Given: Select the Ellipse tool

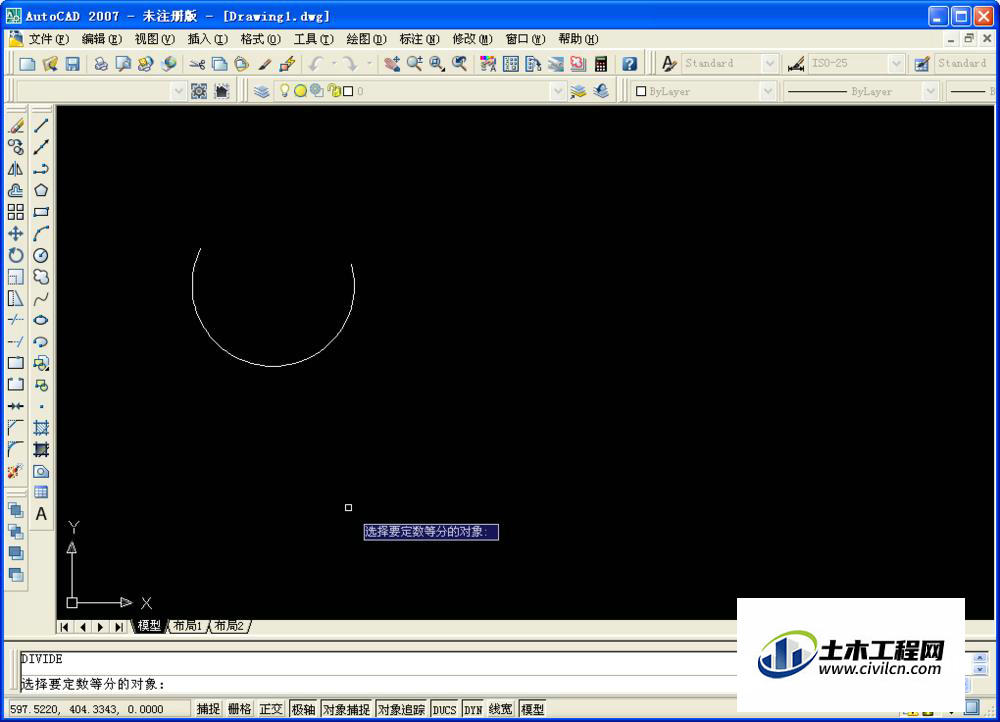Looking at the screenshot, I should click(x=41, y=320).
